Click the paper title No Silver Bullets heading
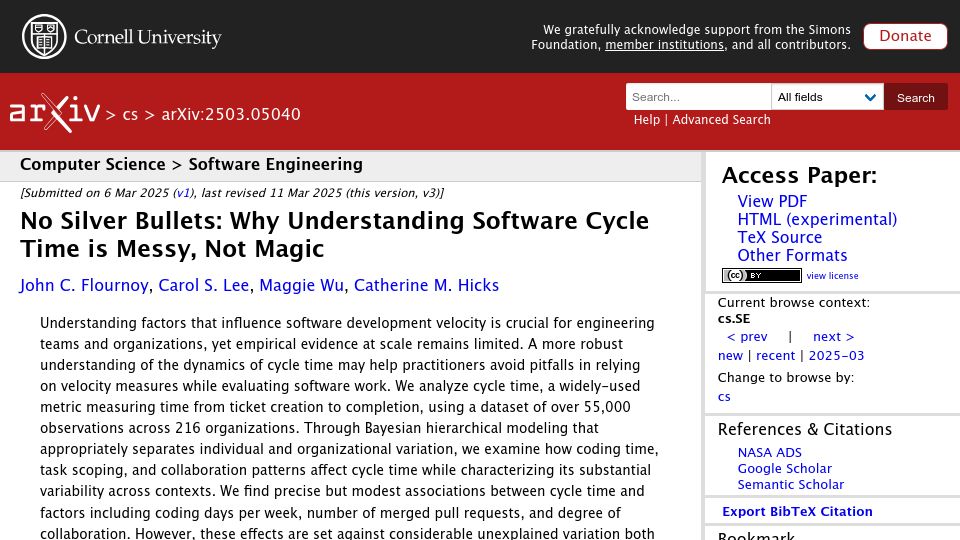This screenshot has width=960, height=540. (334, 234)
